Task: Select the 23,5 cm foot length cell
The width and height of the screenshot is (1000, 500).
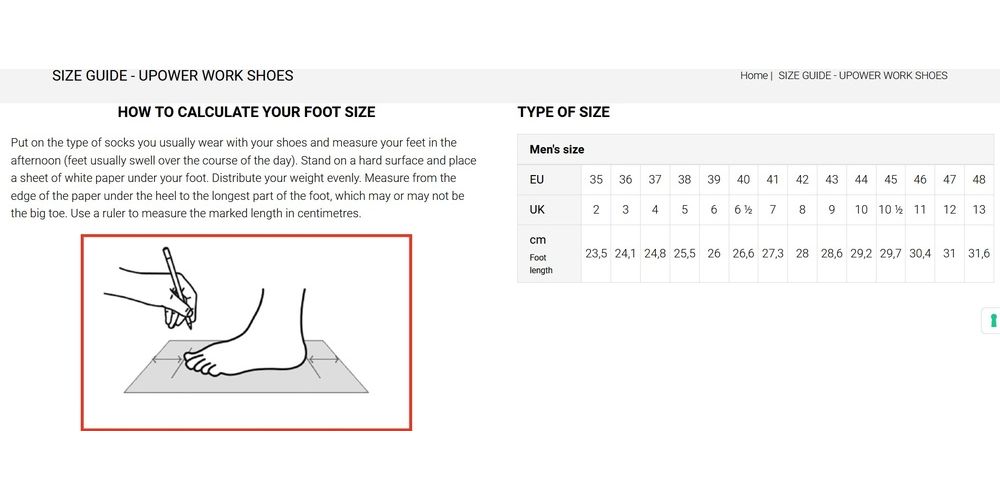Action: [x=596, y=254]
